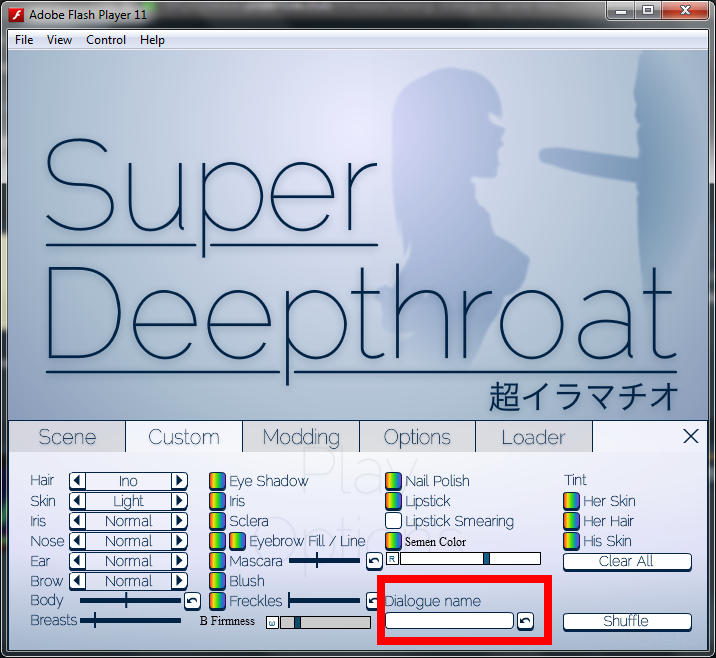
Task: Select previous Brow type arrow
Action: coord(77,581)
